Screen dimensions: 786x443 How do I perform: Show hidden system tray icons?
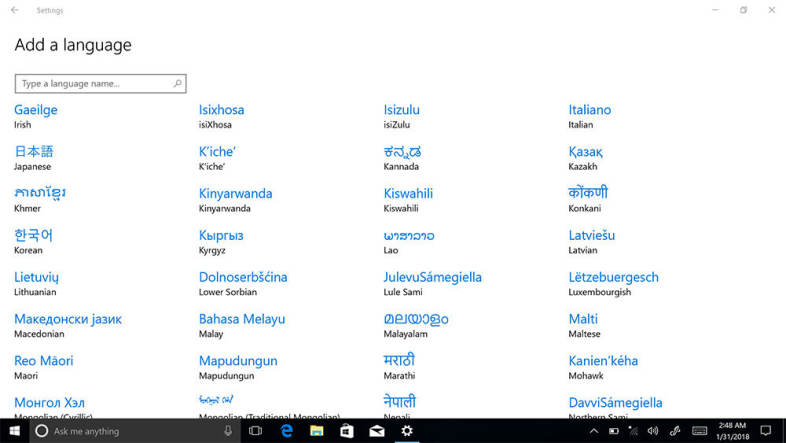pos(593,431)
